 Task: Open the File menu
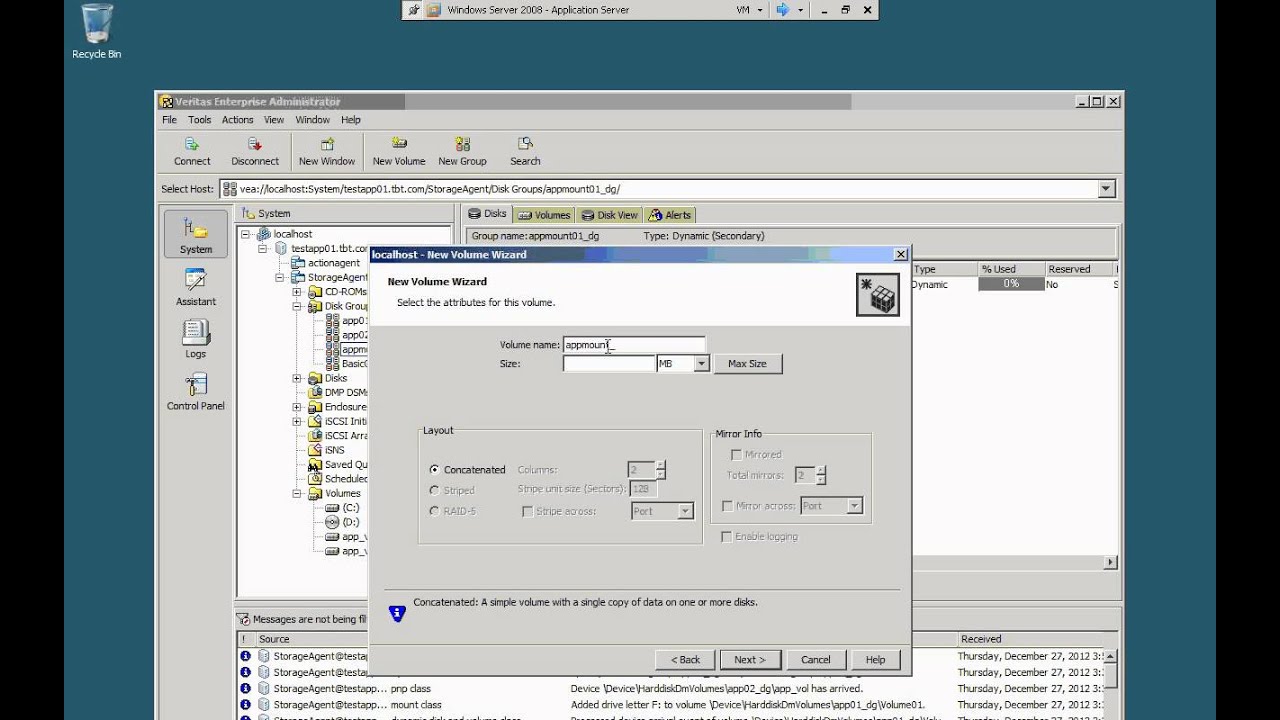click(169, 120)
